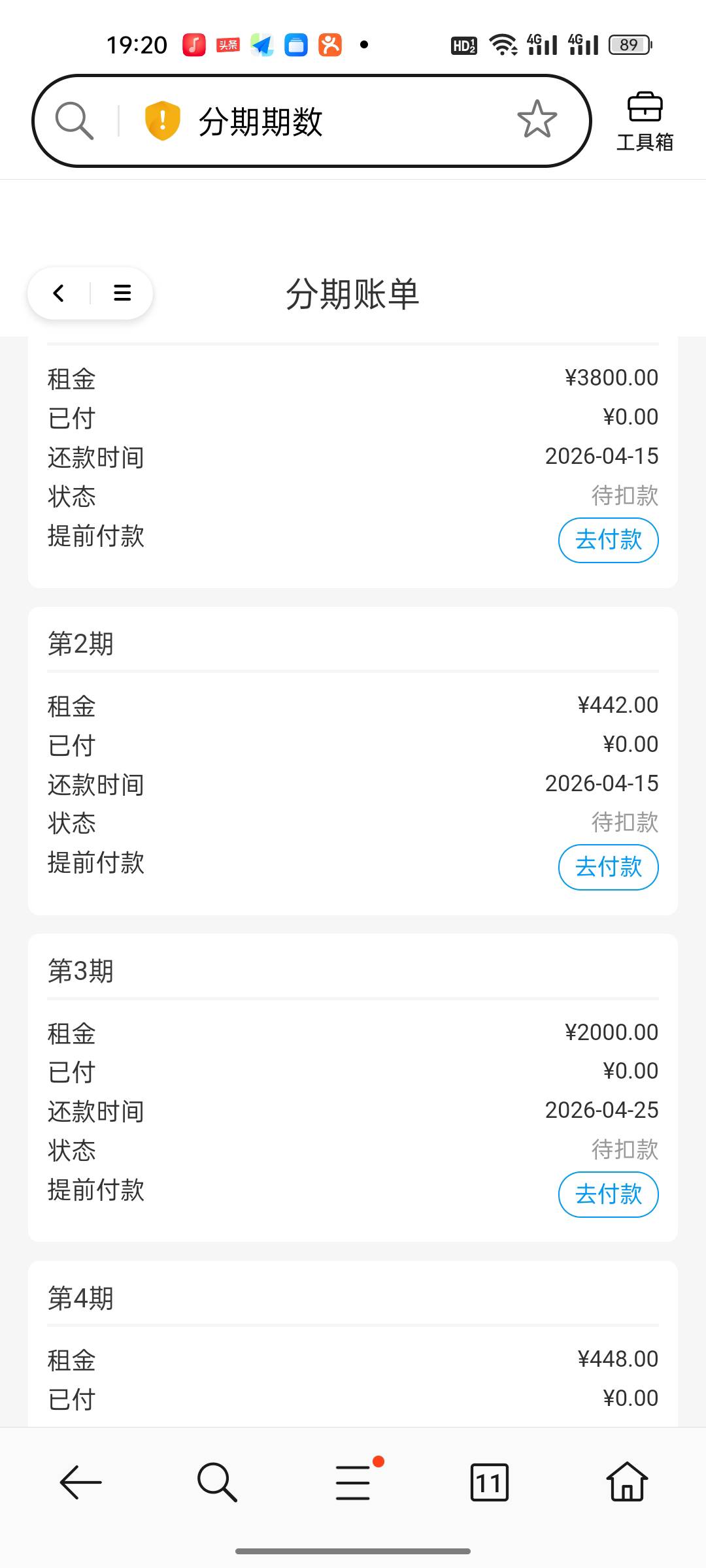This screenshot has height=1568, width=706.
Task: Tap the 分期账单 page title
Action: click(352, 294)
